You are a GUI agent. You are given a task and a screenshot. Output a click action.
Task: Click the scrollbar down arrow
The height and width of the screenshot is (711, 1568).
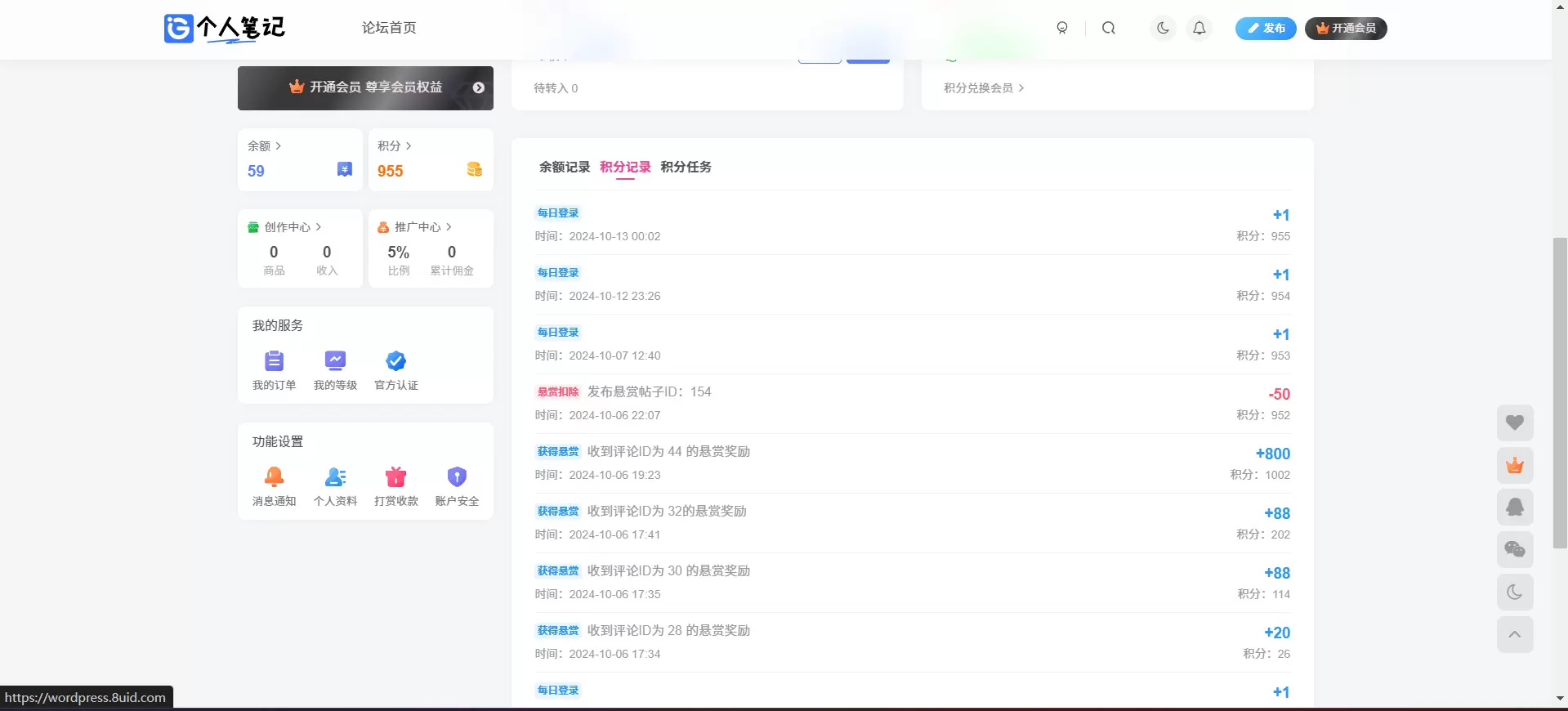(x=1560, y=699)
